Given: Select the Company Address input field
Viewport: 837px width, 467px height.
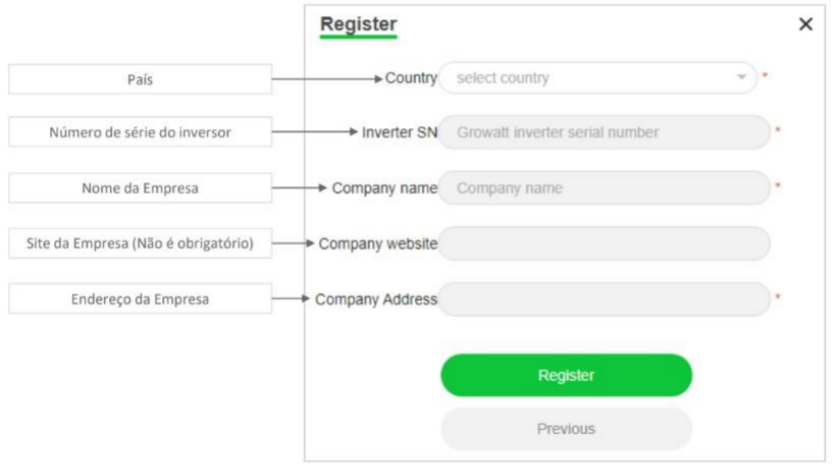Looking at the screenshot, I should [604, 298].
